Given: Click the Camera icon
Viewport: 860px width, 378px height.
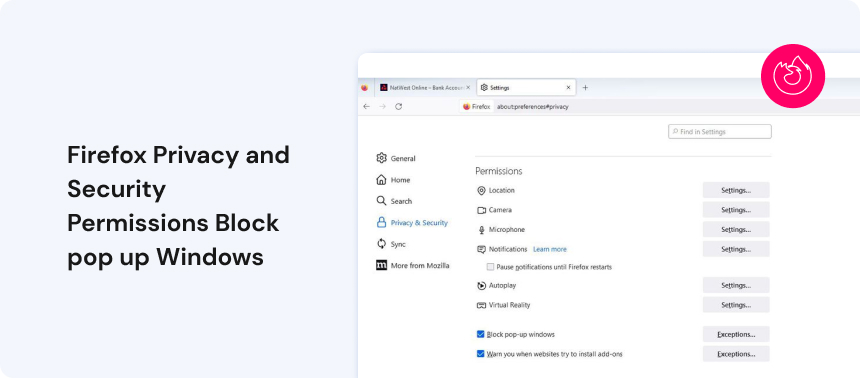Looking at the screenshot, I should (x=481, y=210).
